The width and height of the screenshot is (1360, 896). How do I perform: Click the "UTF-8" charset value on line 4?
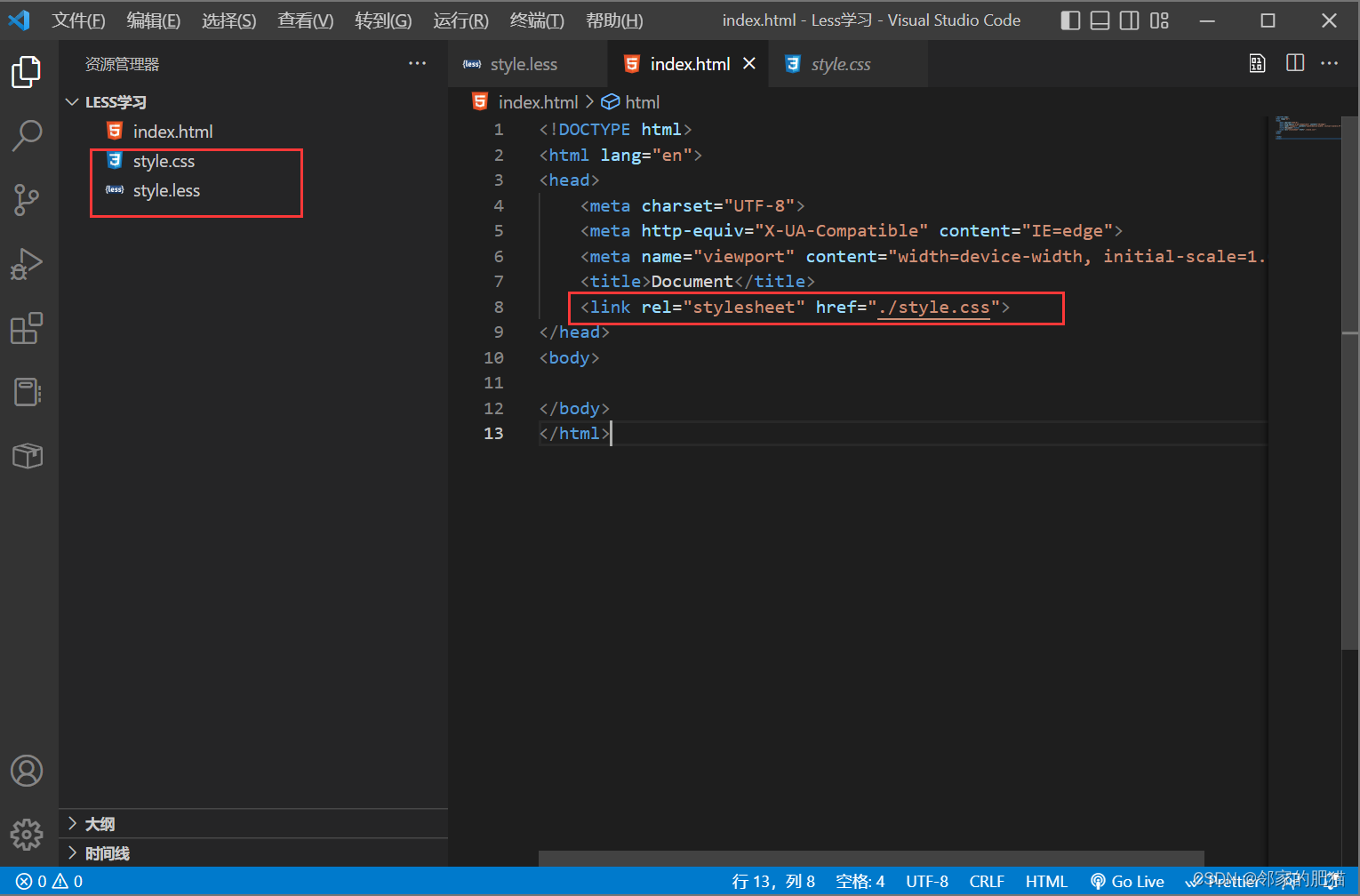click(759, 206)
